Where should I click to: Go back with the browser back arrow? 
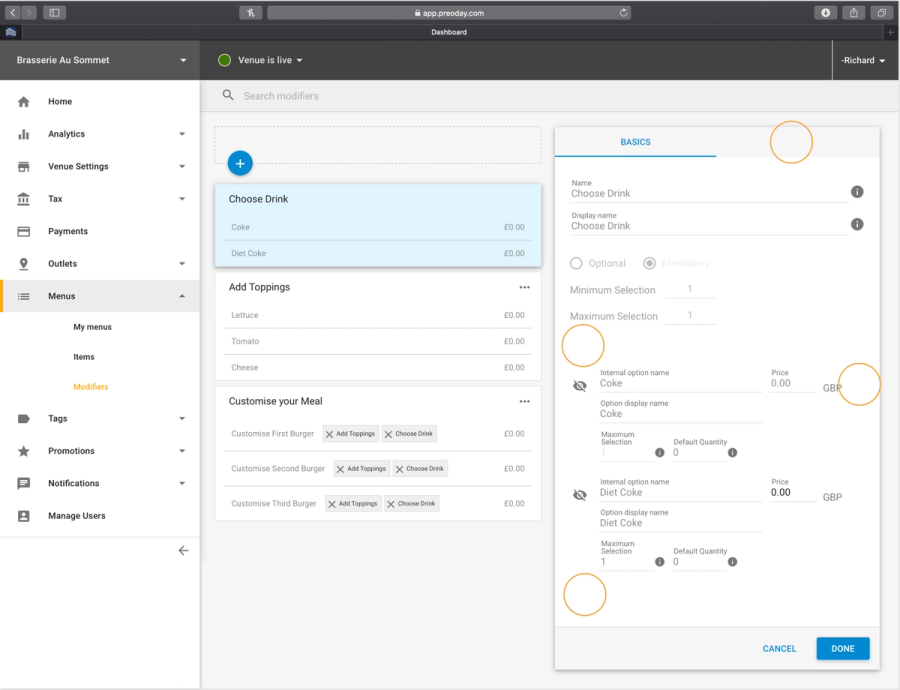13,13
